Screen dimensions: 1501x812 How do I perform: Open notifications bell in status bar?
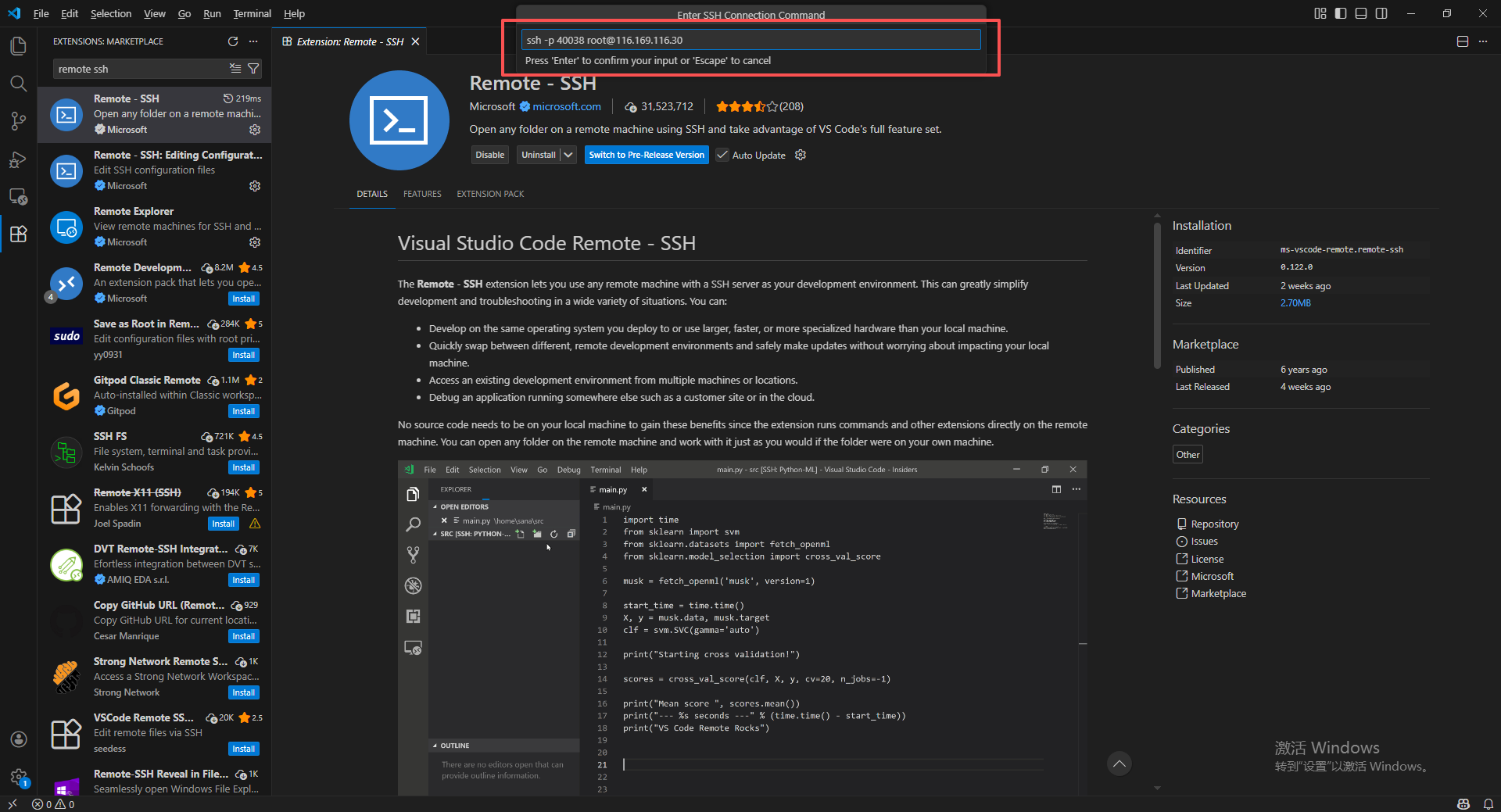tap(1488, 804)
